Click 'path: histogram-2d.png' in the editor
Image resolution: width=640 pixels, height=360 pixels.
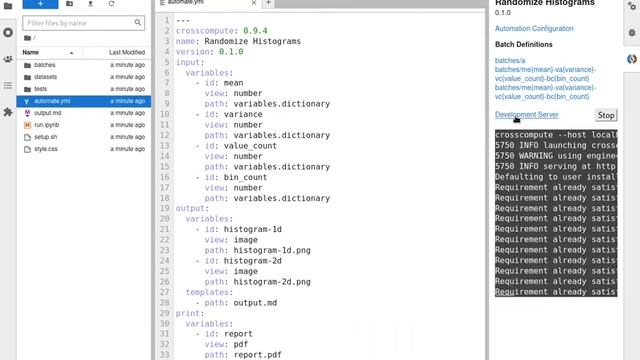(258, 282)
